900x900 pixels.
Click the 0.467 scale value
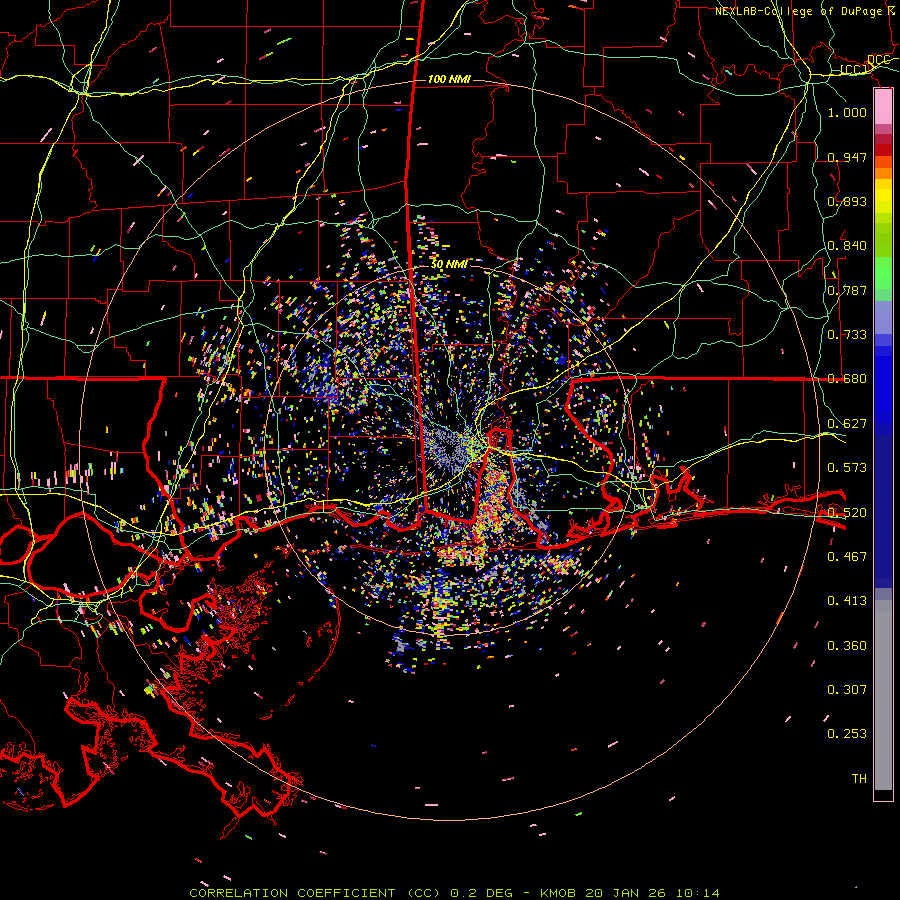847,557
